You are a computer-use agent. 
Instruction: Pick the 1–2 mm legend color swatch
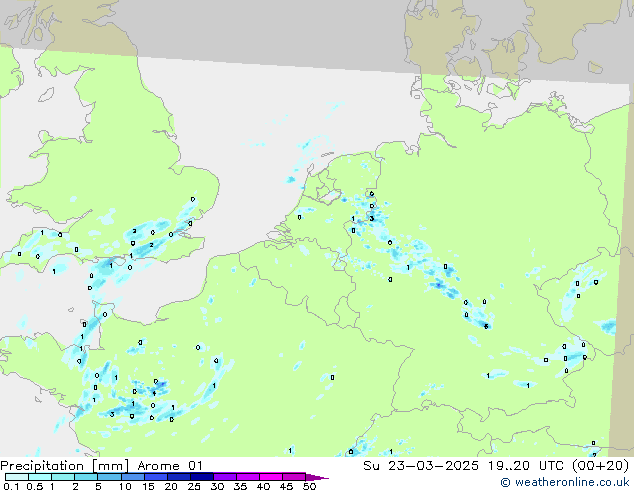[x=63, y=477]
